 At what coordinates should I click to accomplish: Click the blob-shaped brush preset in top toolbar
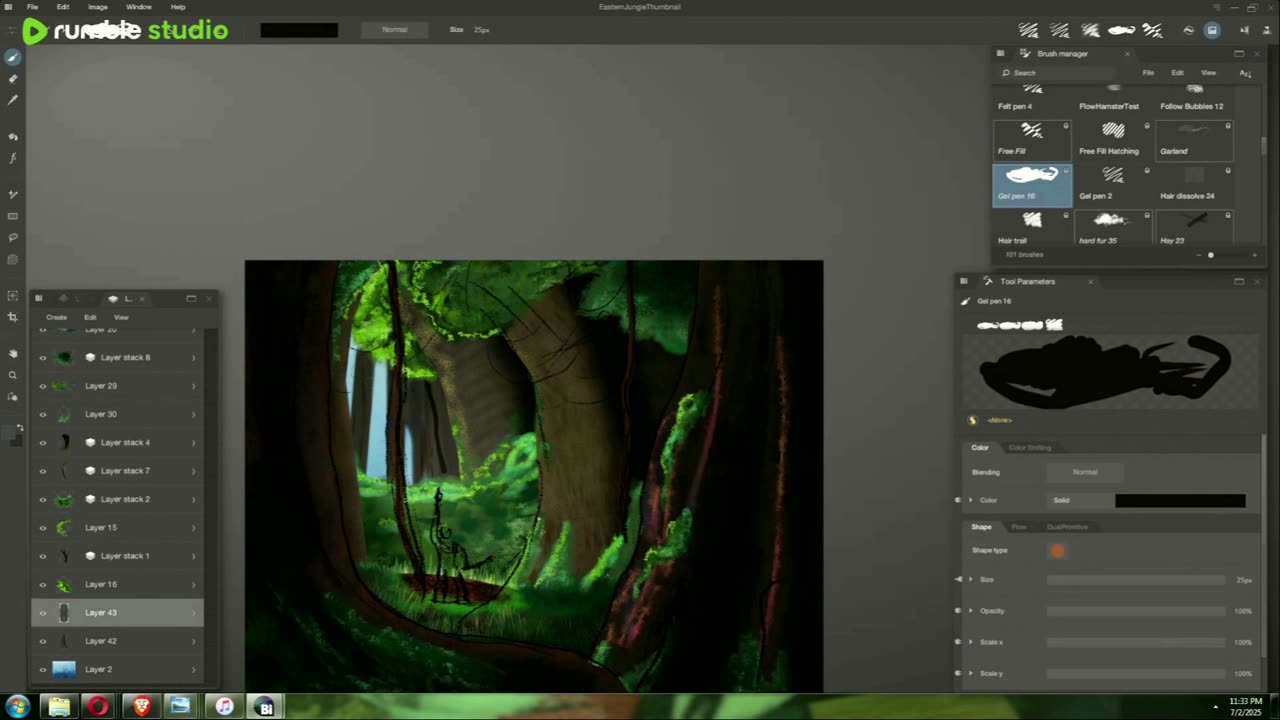(x=1122, y=30)
